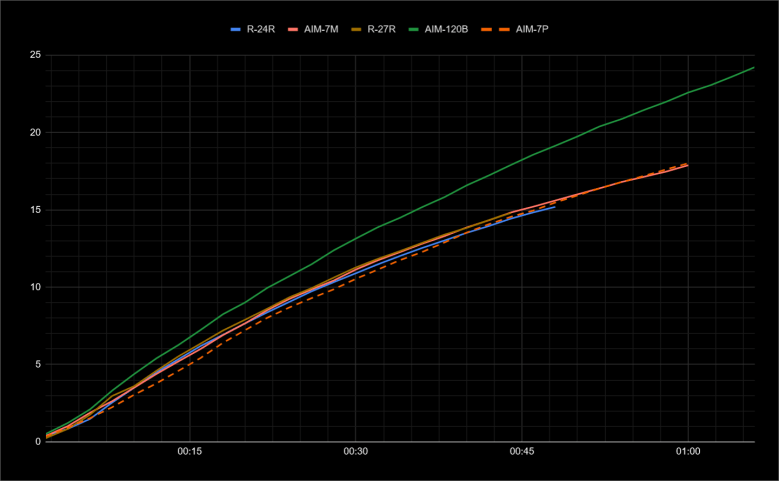This screenshot has width=779, height=481.
Task: Hide the AIM-7M series via legend label
Action: click(323, 30)
